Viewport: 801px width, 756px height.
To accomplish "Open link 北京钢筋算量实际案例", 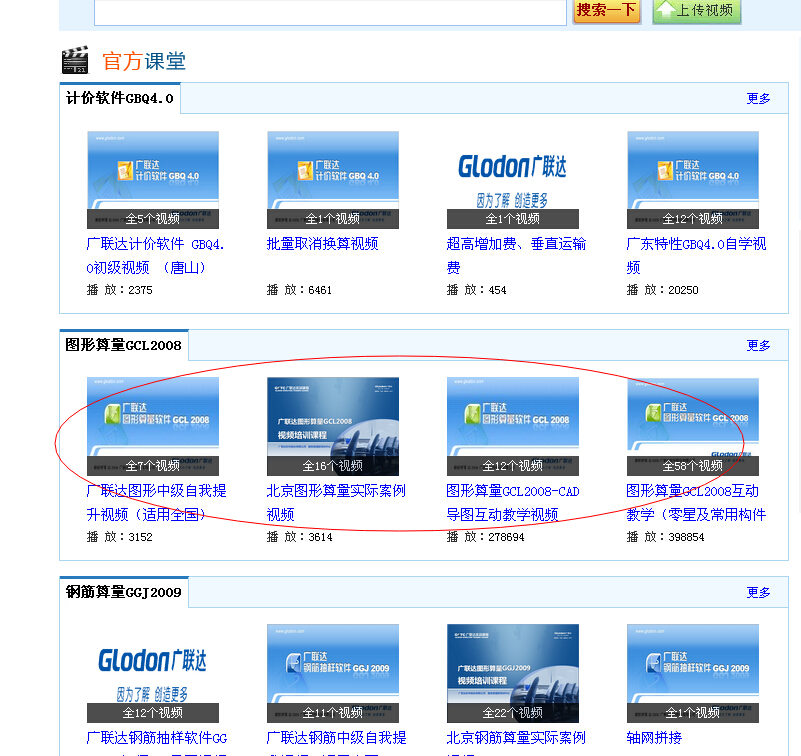I will [x=516, y=738].
